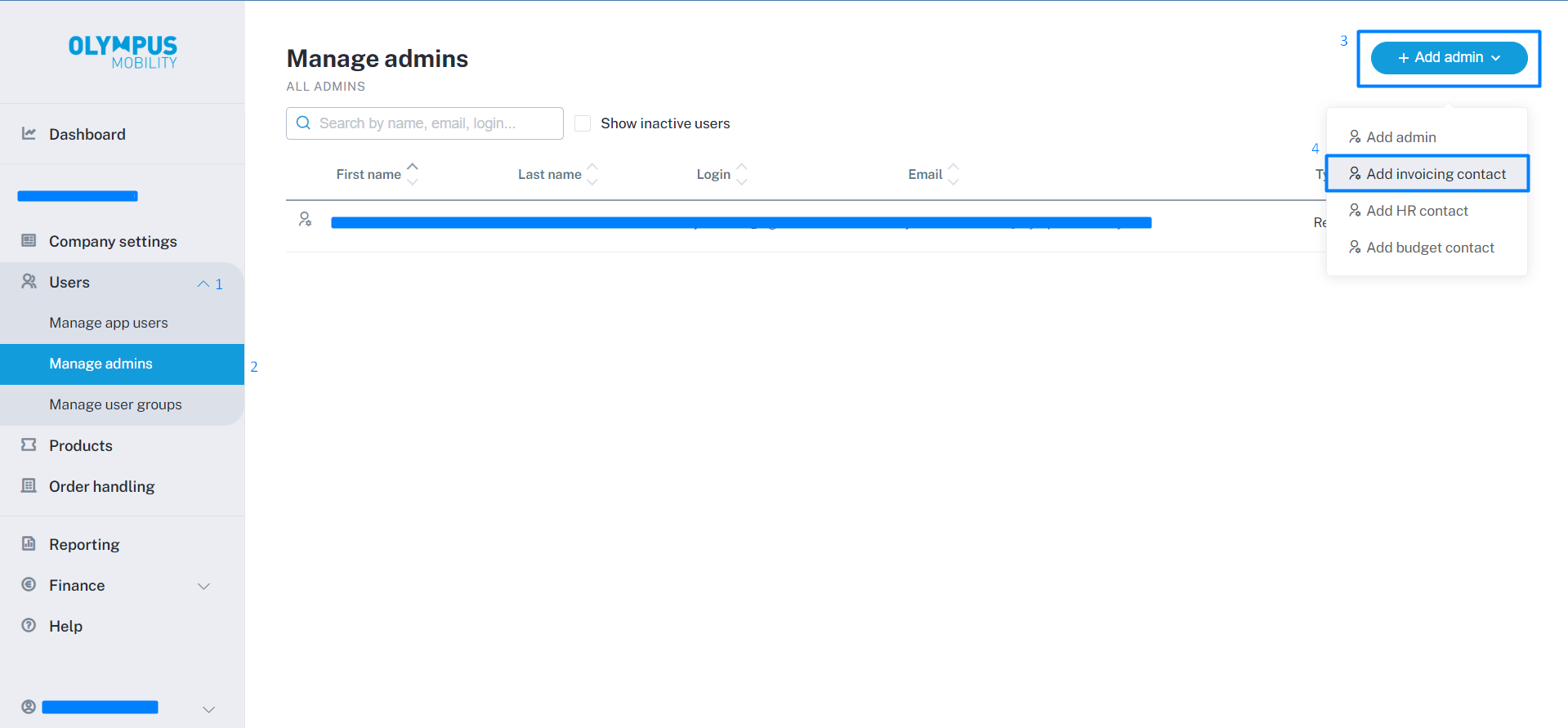
Task: Open the Add admin dropdown button
Action: pyautogui.click(x=1449, y=58)
